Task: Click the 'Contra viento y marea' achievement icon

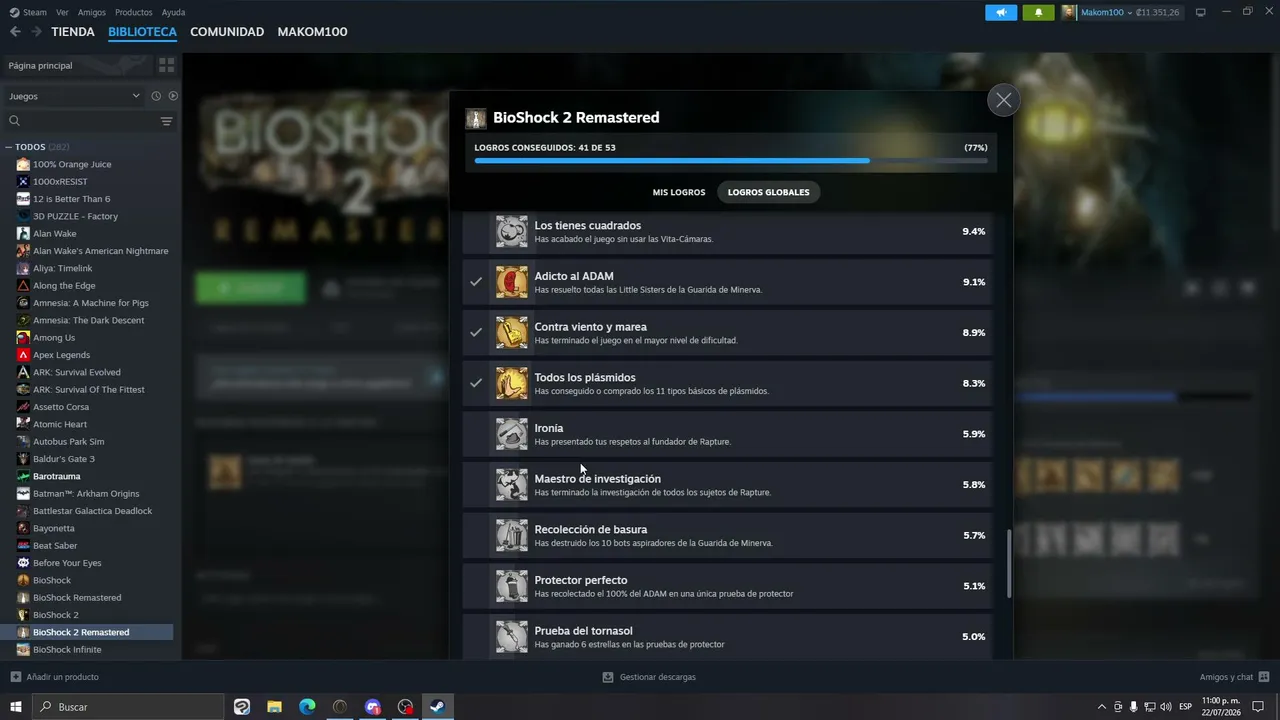Action: click(511, 333)
